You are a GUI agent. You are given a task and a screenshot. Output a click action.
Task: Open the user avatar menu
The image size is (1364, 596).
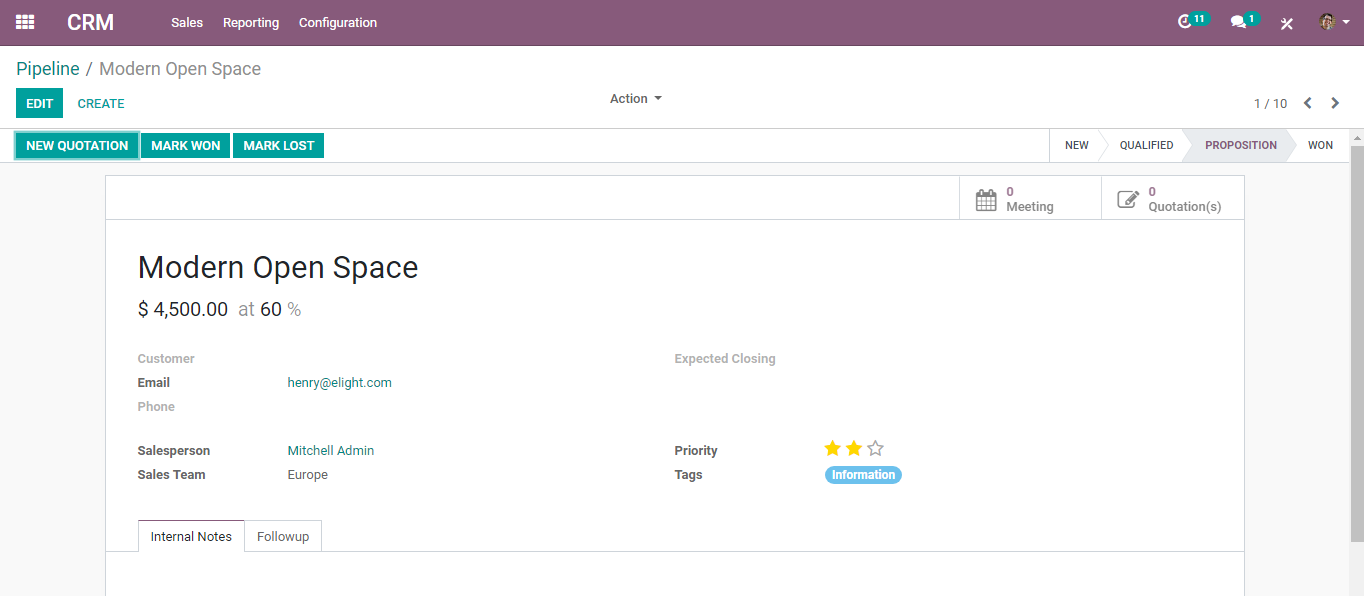[x=1334, y=22]
